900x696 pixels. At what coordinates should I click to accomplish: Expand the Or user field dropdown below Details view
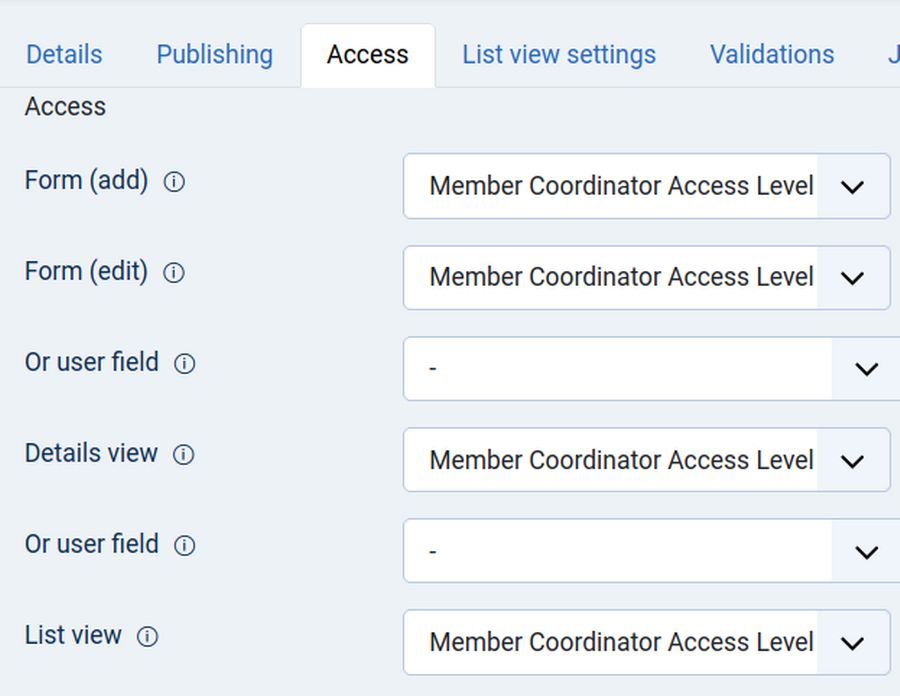tap(652, 551)
